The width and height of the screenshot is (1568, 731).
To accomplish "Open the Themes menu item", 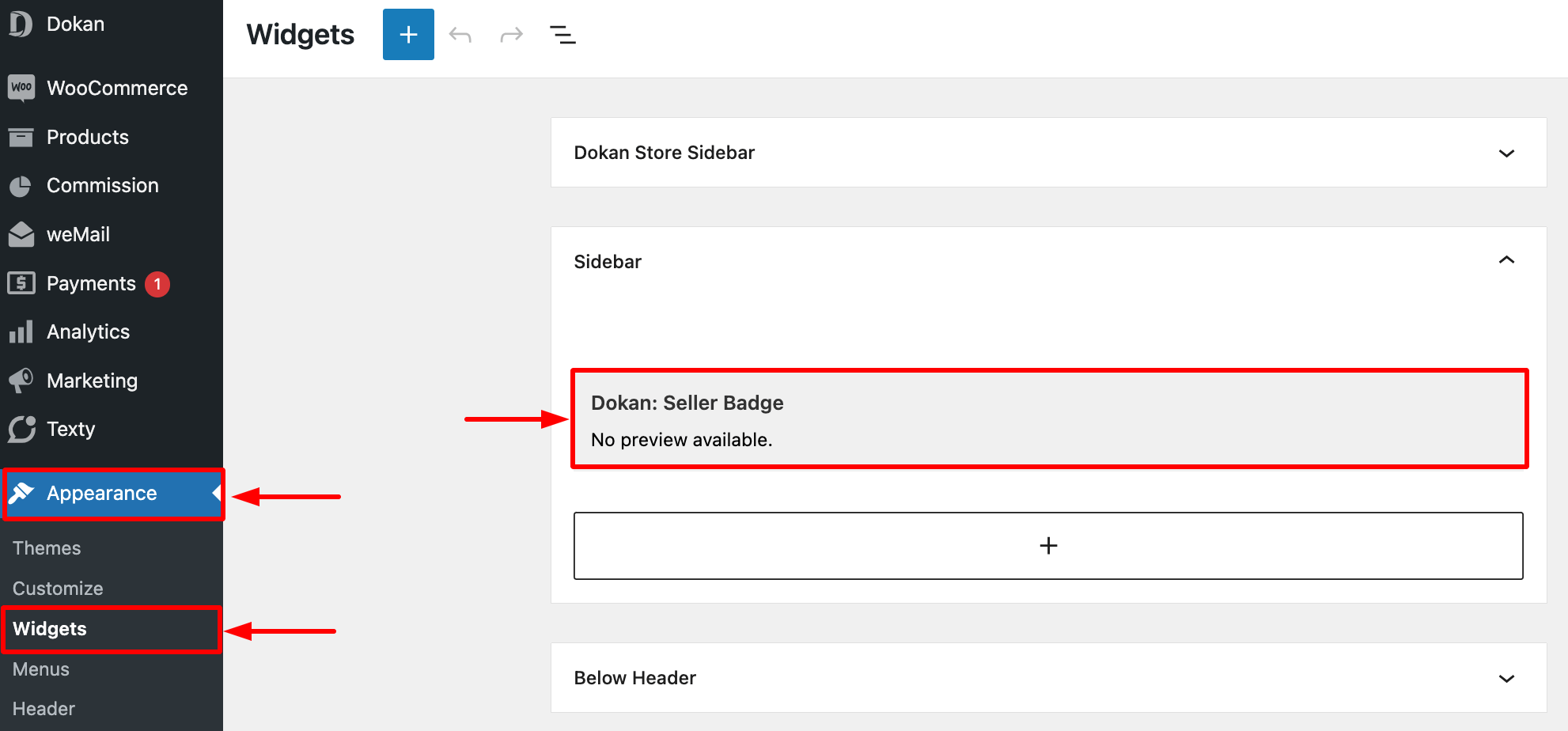I will (46, 547).
